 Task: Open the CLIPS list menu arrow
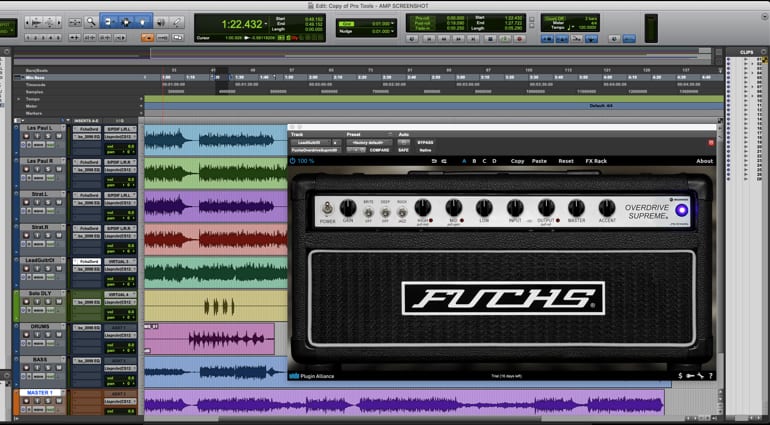point(764,52)
